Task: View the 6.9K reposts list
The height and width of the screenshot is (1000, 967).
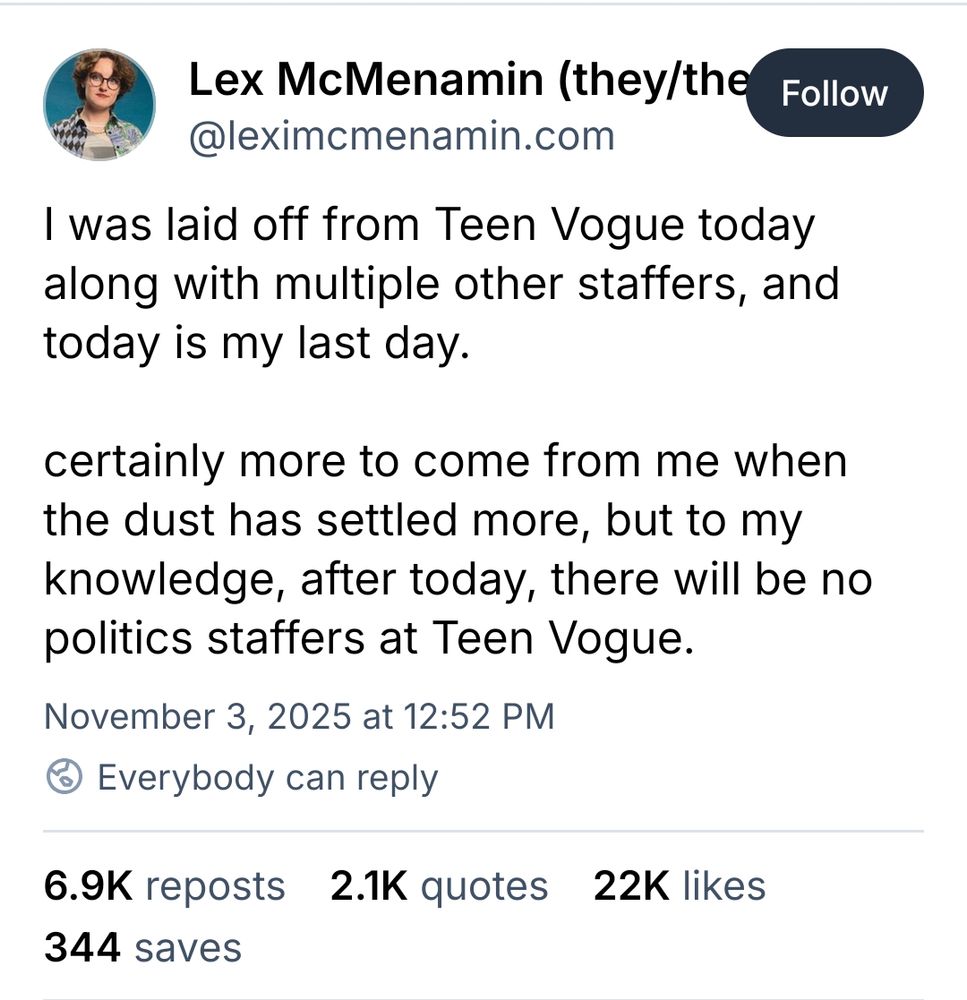Action: click(x=164, y=886)
